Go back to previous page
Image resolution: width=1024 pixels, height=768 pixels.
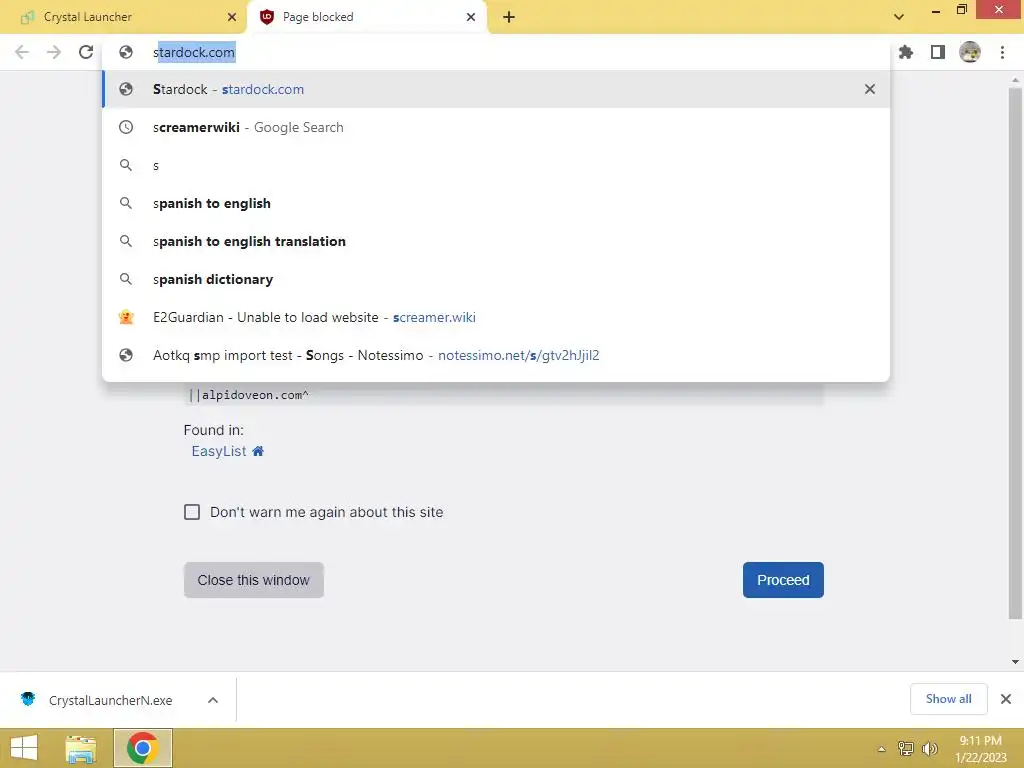[22, 52]
